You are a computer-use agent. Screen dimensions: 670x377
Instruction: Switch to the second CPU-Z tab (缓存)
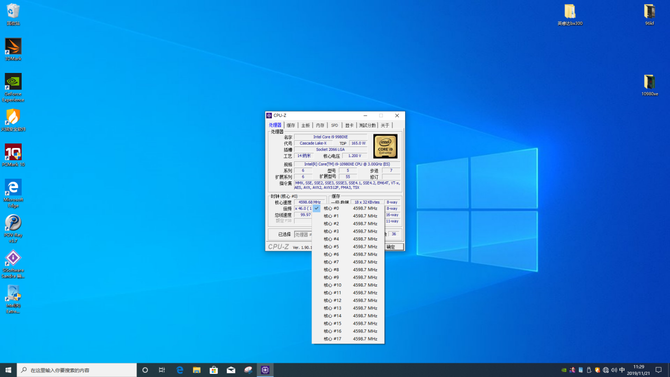click(x=291, y=125)
